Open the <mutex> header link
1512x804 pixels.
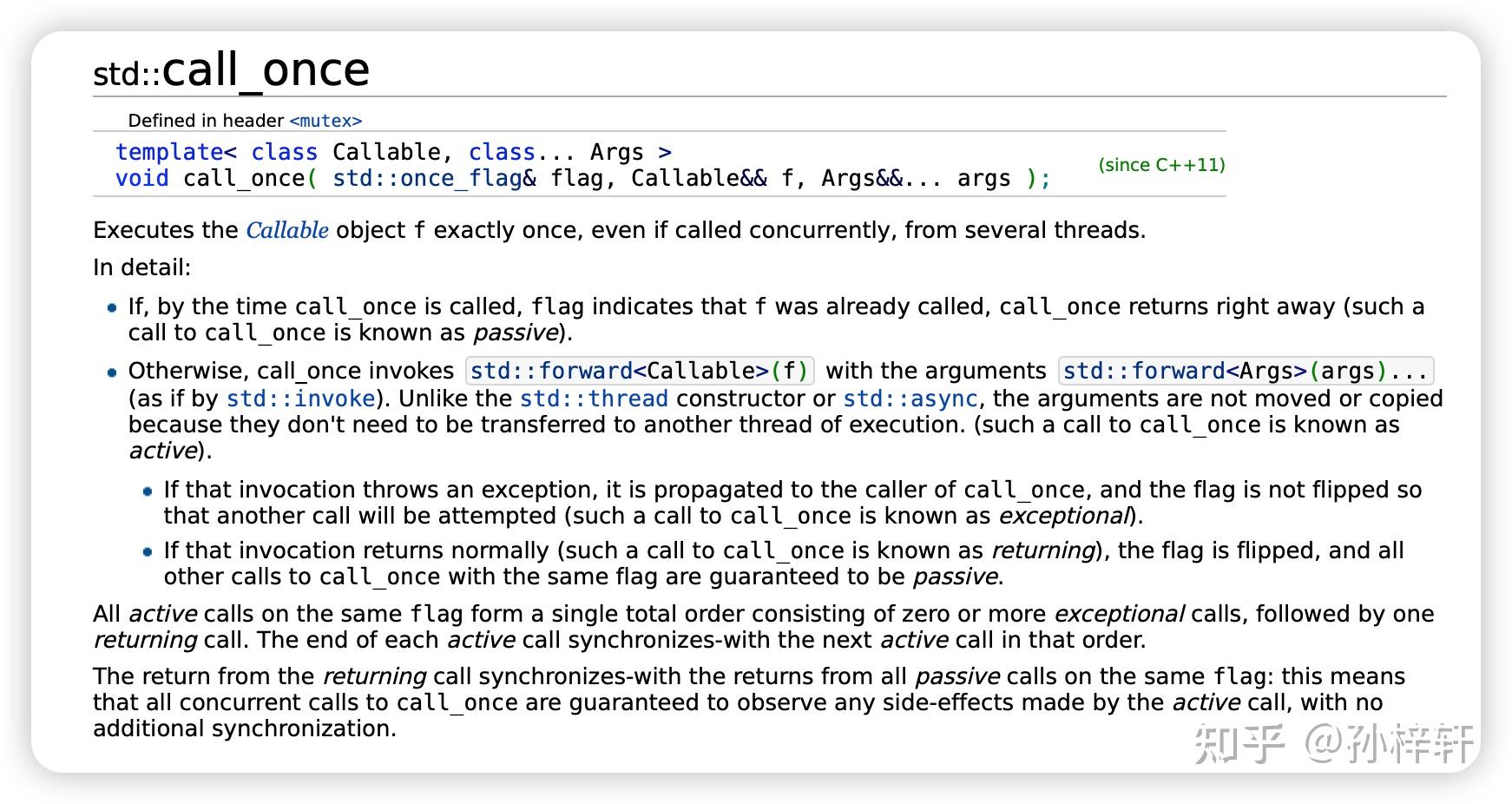pyautogui.click(x=325, y=121)
